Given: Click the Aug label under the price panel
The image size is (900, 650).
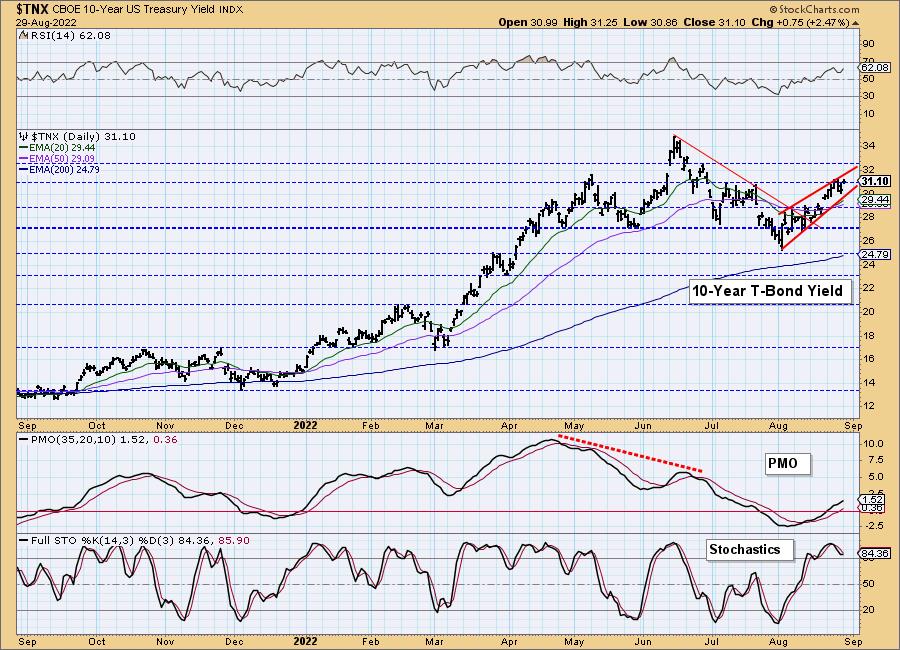Looking at the screenshot, I should [778, 425].
